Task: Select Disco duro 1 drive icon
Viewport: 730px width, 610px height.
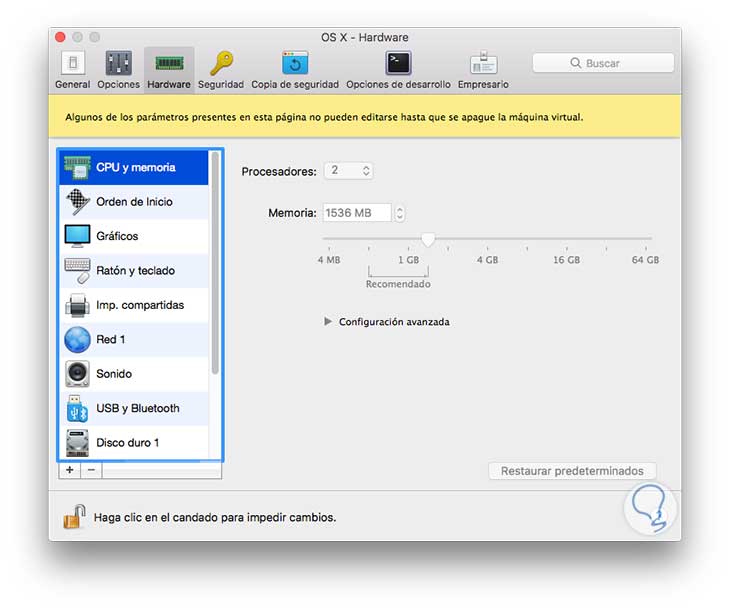Action: click(77, 443)
